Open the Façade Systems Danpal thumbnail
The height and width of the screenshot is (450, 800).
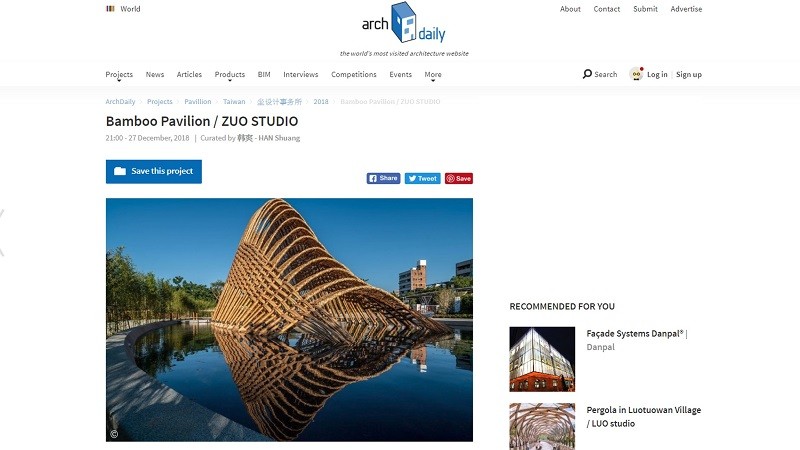542,359
